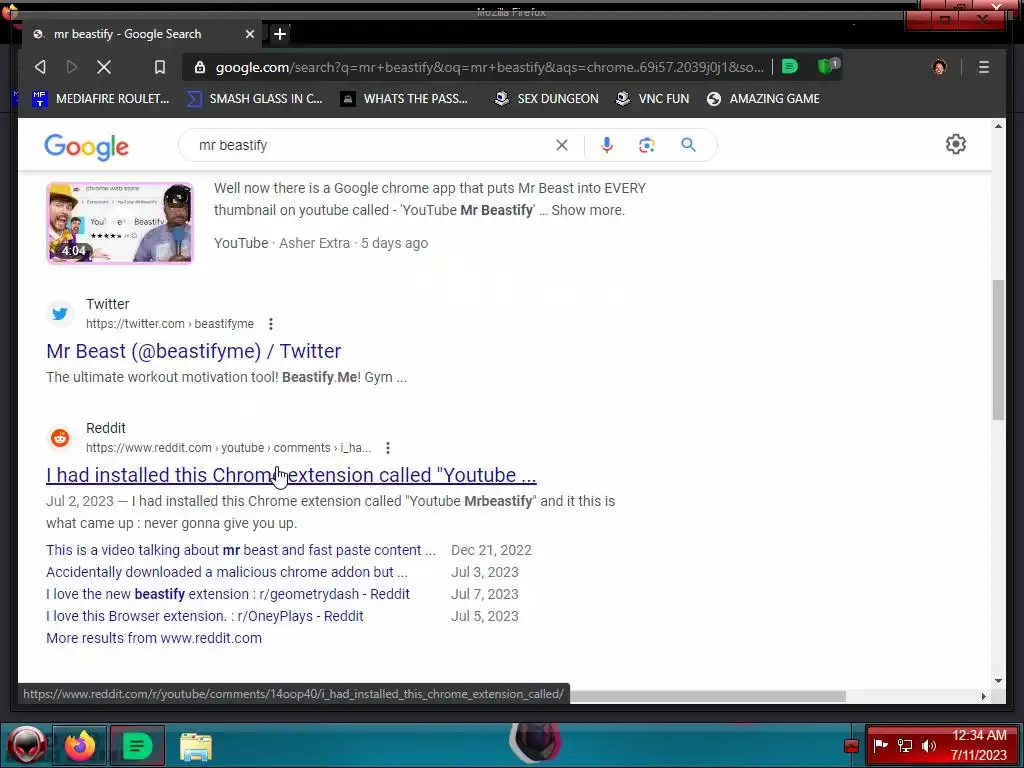Click the horizontal scrollbar thumb
1024x768 pixels.
708,697
